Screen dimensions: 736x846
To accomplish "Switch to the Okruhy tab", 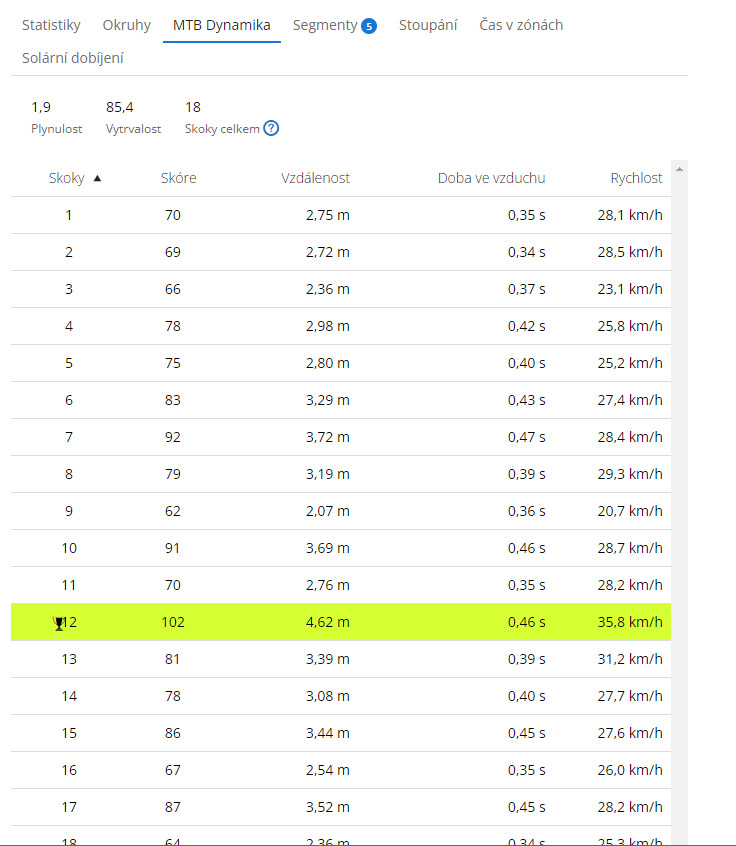I will [x=126, y=25].
